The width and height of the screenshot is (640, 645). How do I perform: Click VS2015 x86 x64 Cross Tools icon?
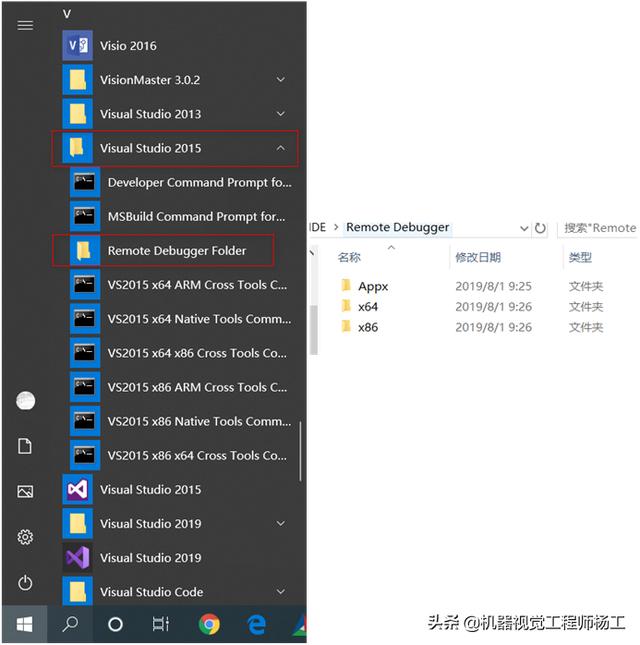[85, 455]
